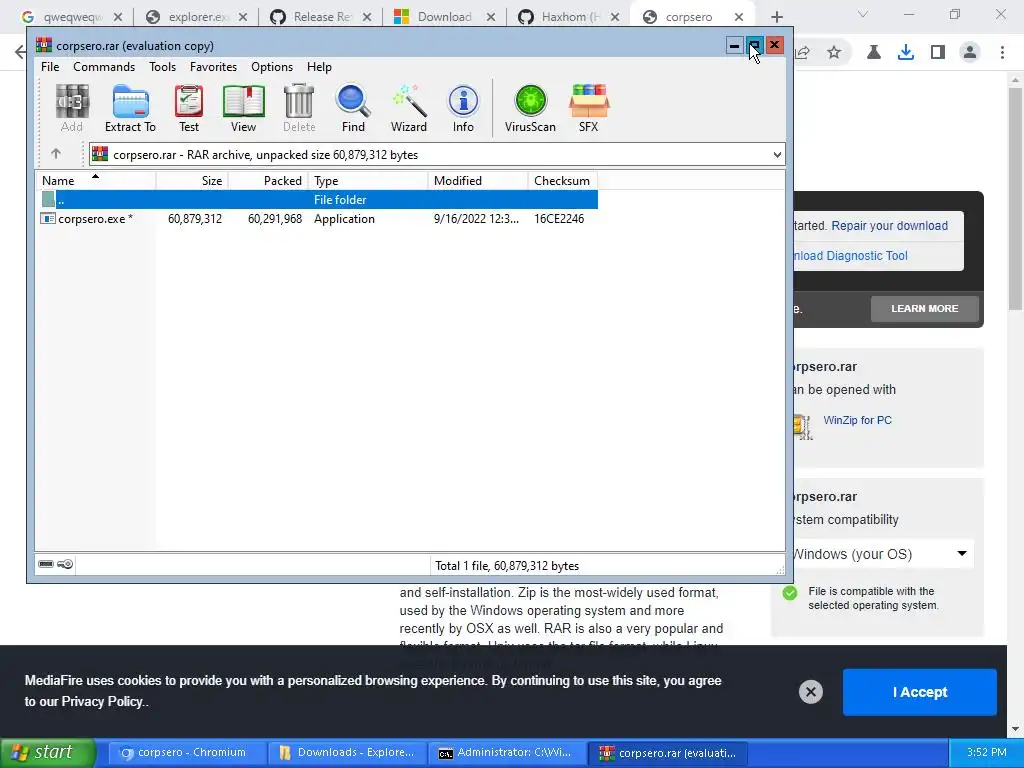
Task: Click the Chromium labs flask icon
Action: [874, 52]
